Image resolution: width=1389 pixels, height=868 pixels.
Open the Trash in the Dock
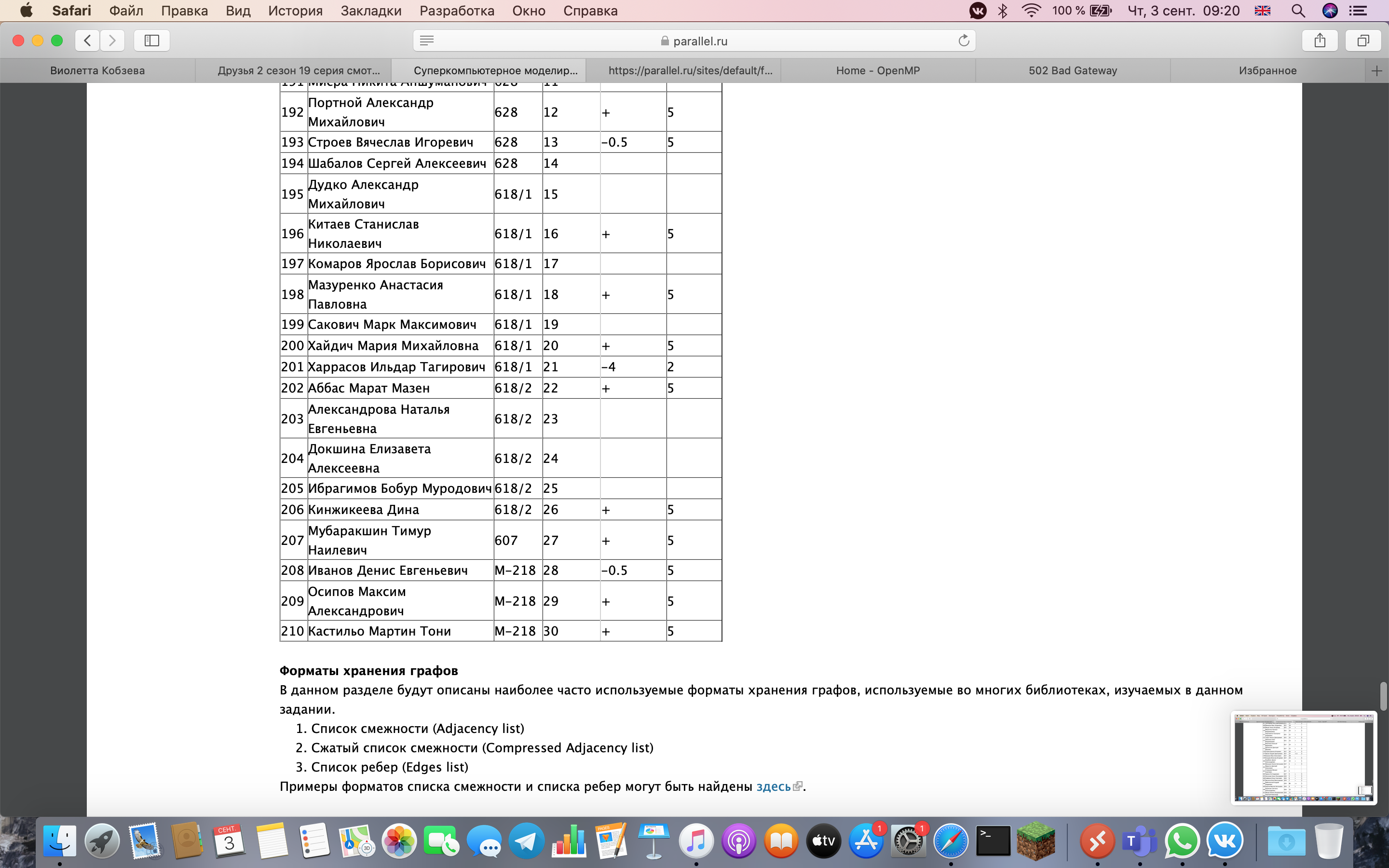coord(1329,841)
